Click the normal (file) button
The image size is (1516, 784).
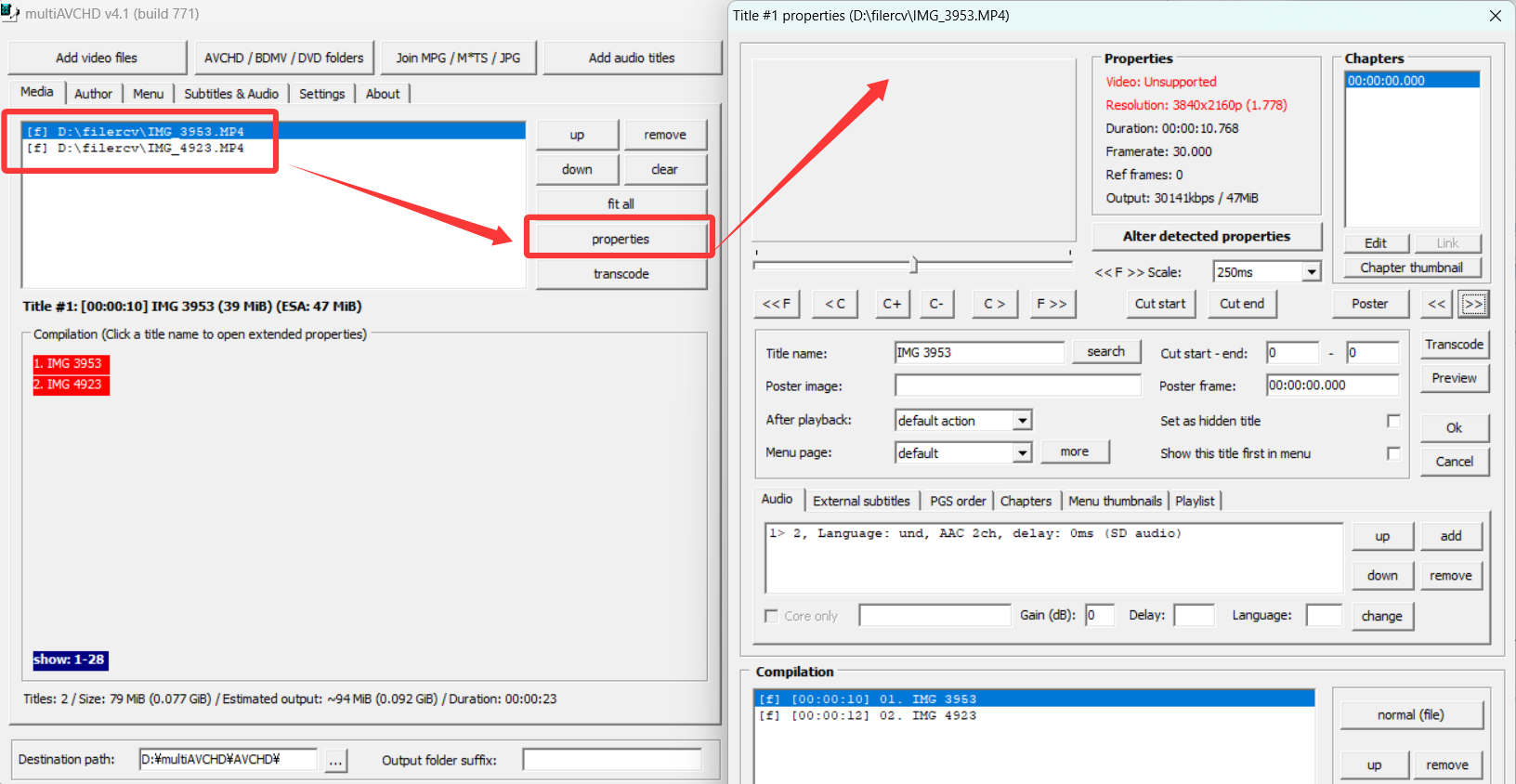tap(1411, 715)
